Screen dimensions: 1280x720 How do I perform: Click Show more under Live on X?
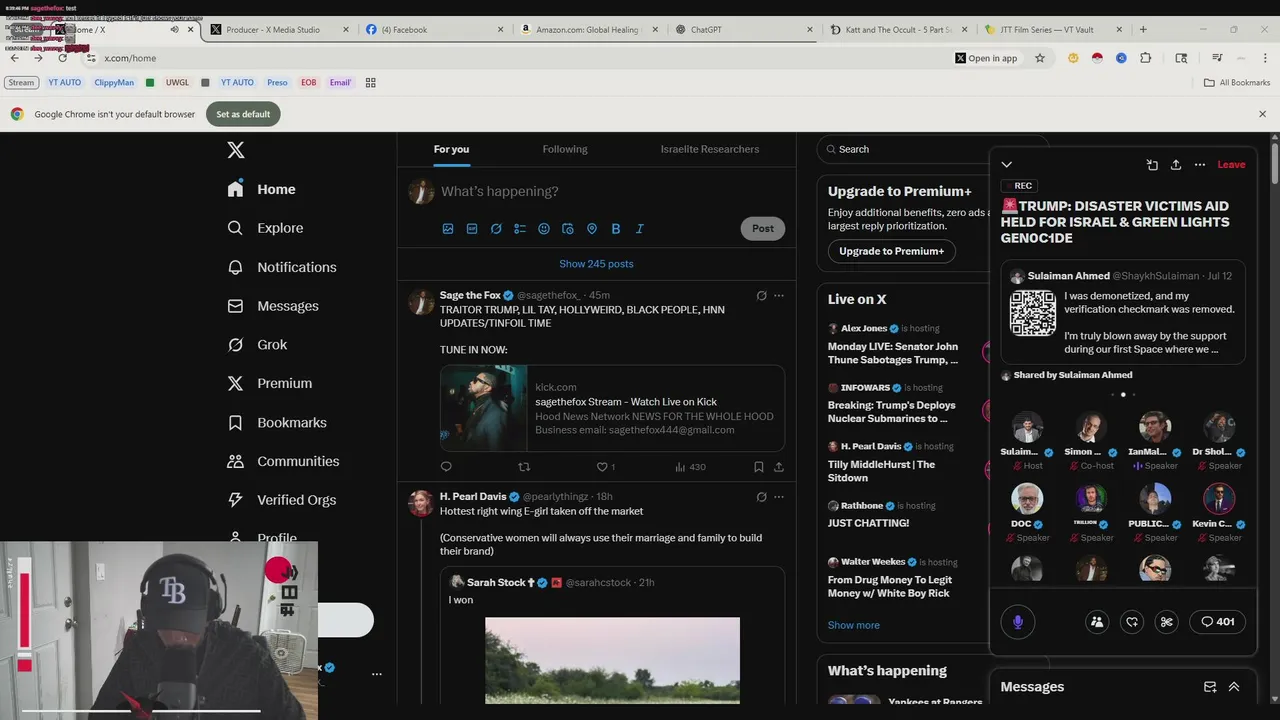(854, 625)
